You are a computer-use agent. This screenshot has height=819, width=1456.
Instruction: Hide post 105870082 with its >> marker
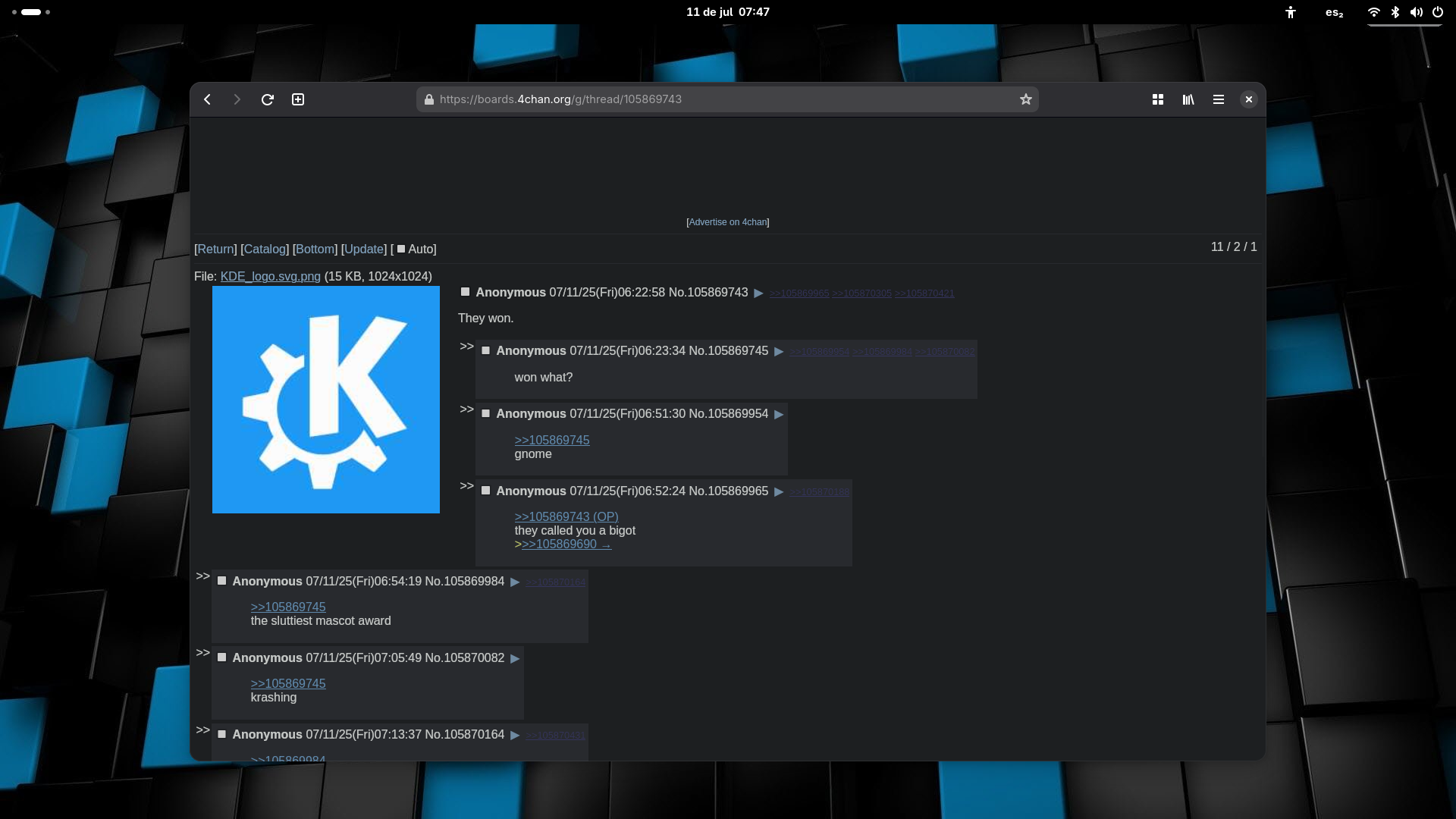click(202, 653)
